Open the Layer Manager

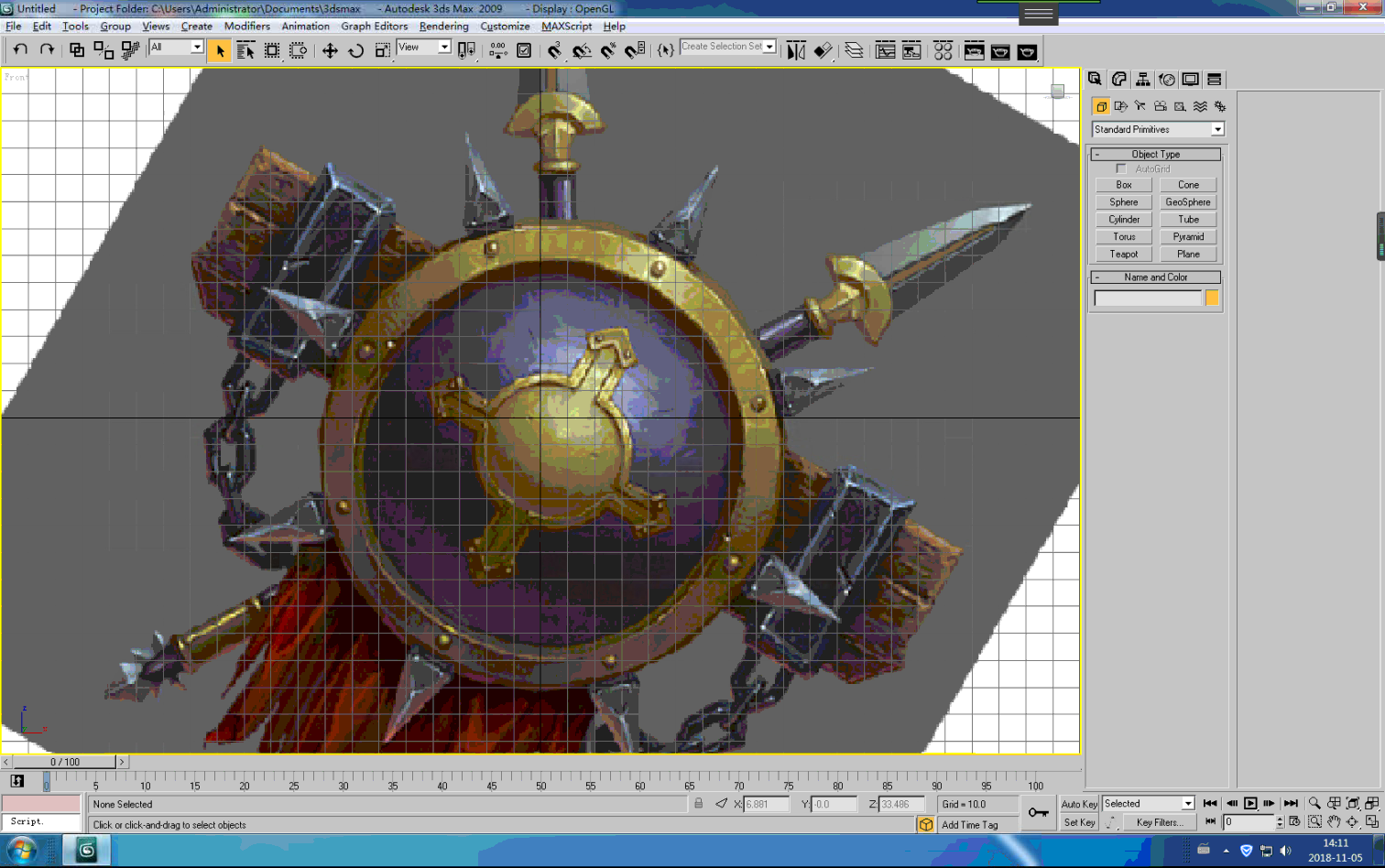click(854, 50)
